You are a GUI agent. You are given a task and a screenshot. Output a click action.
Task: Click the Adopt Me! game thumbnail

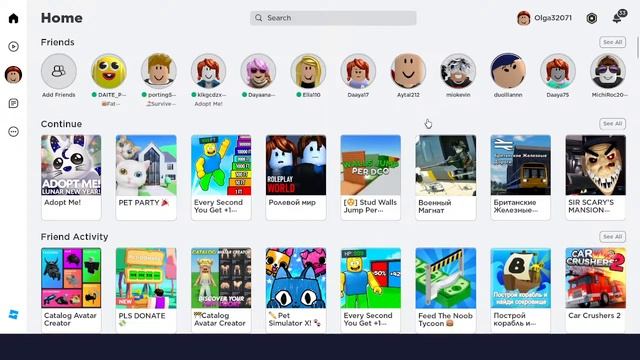[x=71, y=165]
